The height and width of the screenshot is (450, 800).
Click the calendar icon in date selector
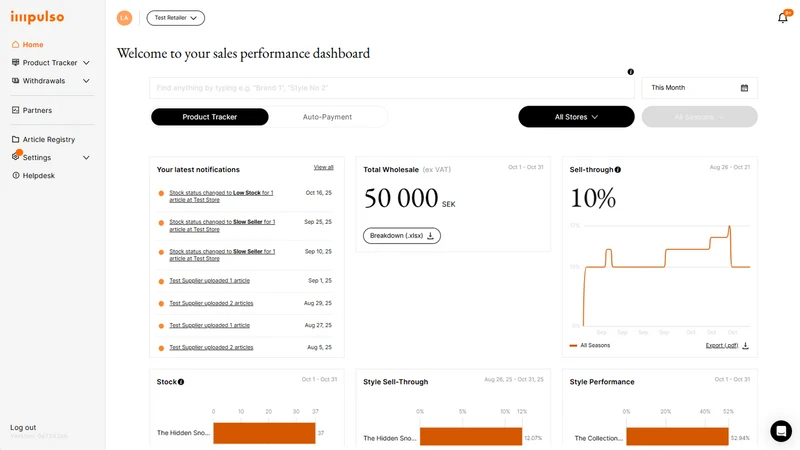744,88
